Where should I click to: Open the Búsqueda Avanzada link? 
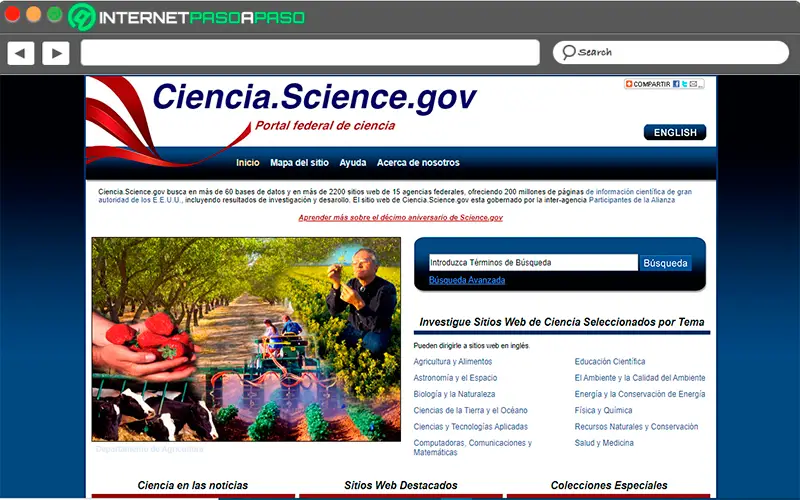point(467,280)
